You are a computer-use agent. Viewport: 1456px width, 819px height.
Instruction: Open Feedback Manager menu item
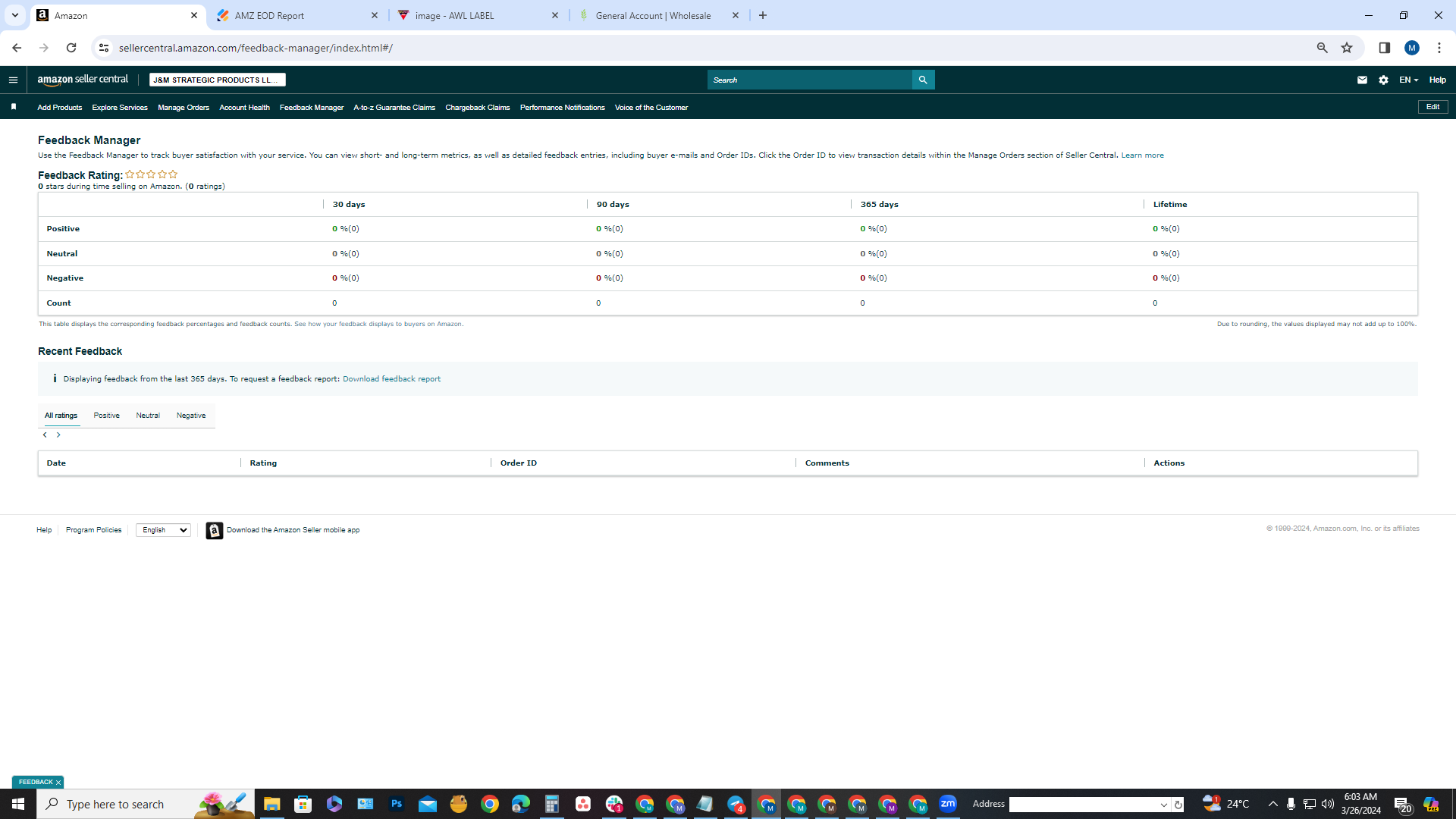[x=312, y=108]
